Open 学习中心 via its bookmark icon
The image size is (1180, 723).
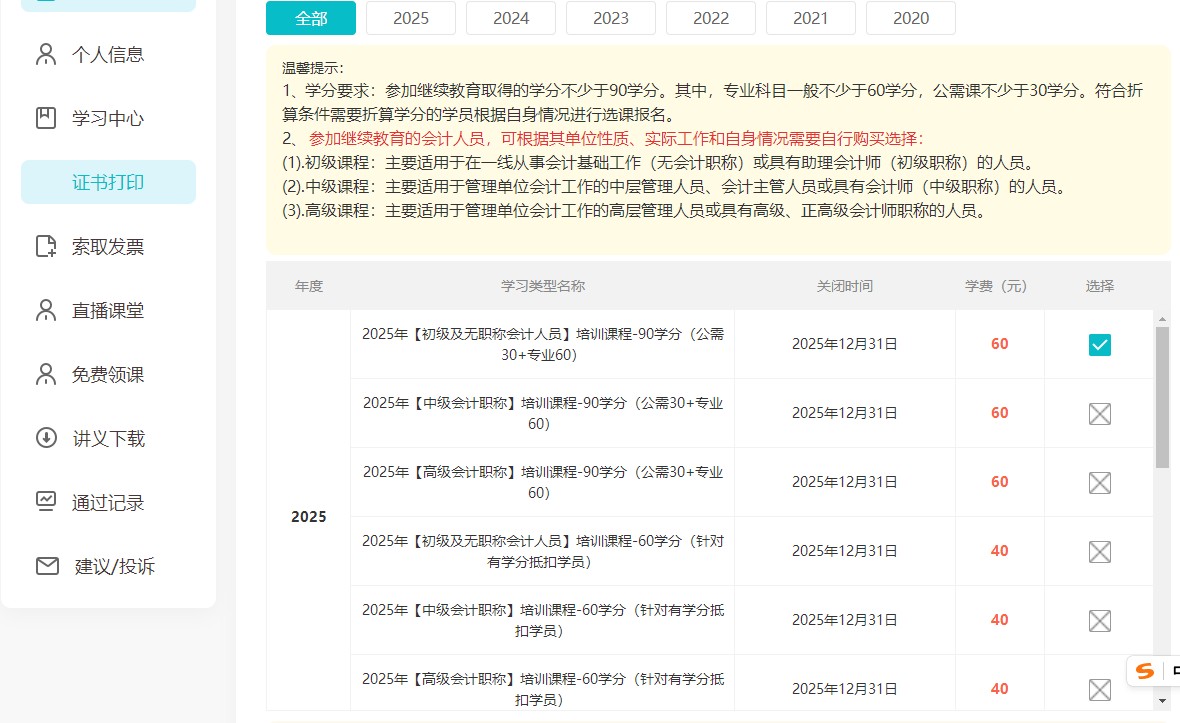[x=45, y=118]
